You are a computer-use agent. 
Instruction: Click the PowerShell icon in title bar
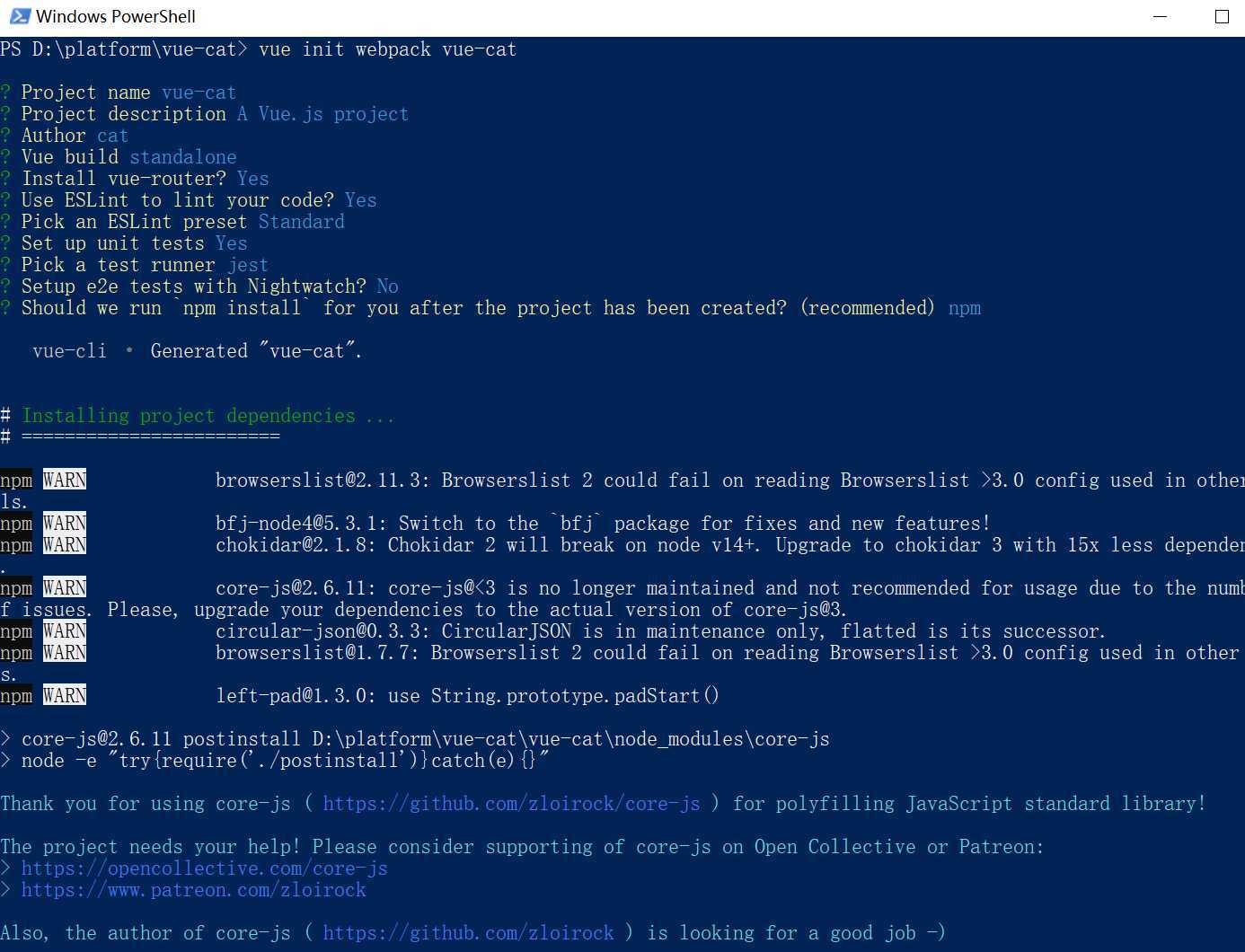[x=19, y=16]
